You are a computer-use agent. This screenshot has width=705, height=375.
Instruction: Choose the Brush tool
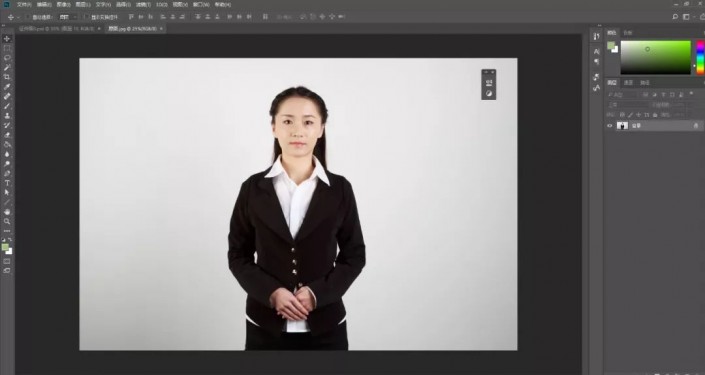click(x=7, y=106)
